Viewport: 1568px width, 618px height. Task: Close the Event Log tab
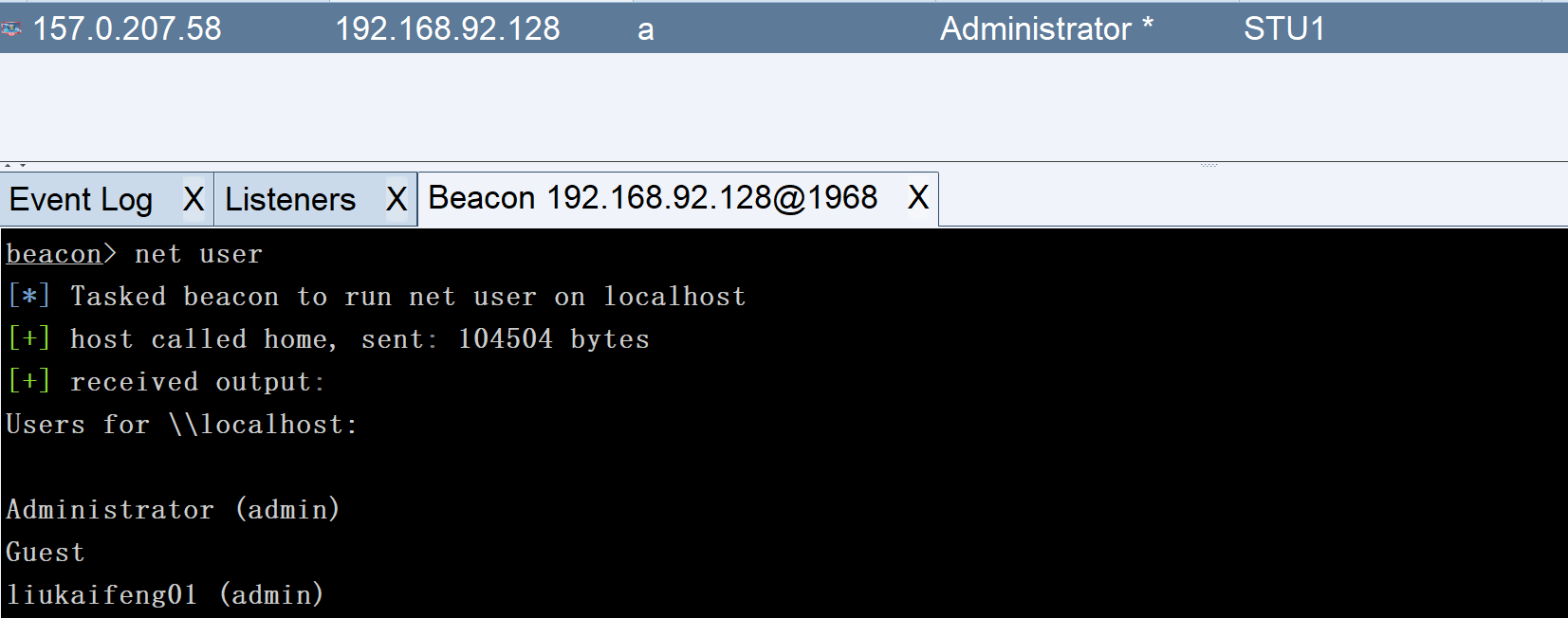point(194,200)
